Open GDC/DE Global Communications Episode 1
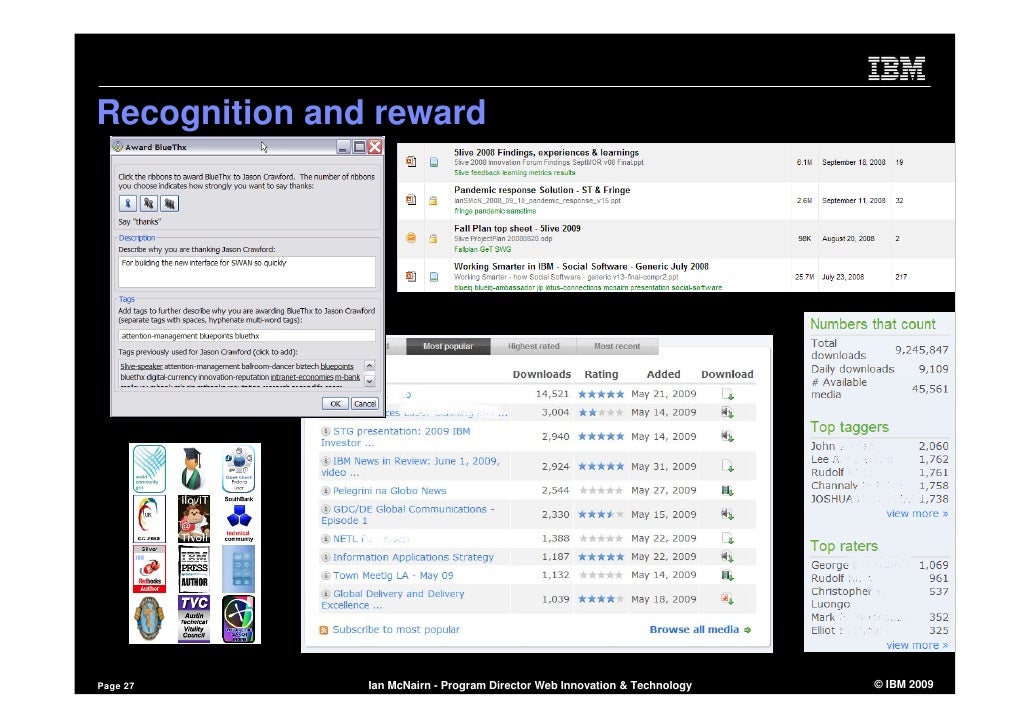Image resolution: width=1030 pixels, height=728 pixels. click(x=407, y=514)
